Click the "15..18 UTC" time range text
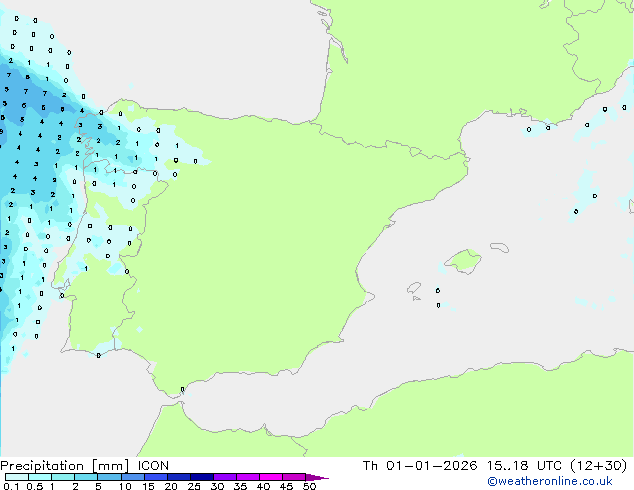This screenshot has height=490, width=634. pyautogui.click(x=508, y=465)
